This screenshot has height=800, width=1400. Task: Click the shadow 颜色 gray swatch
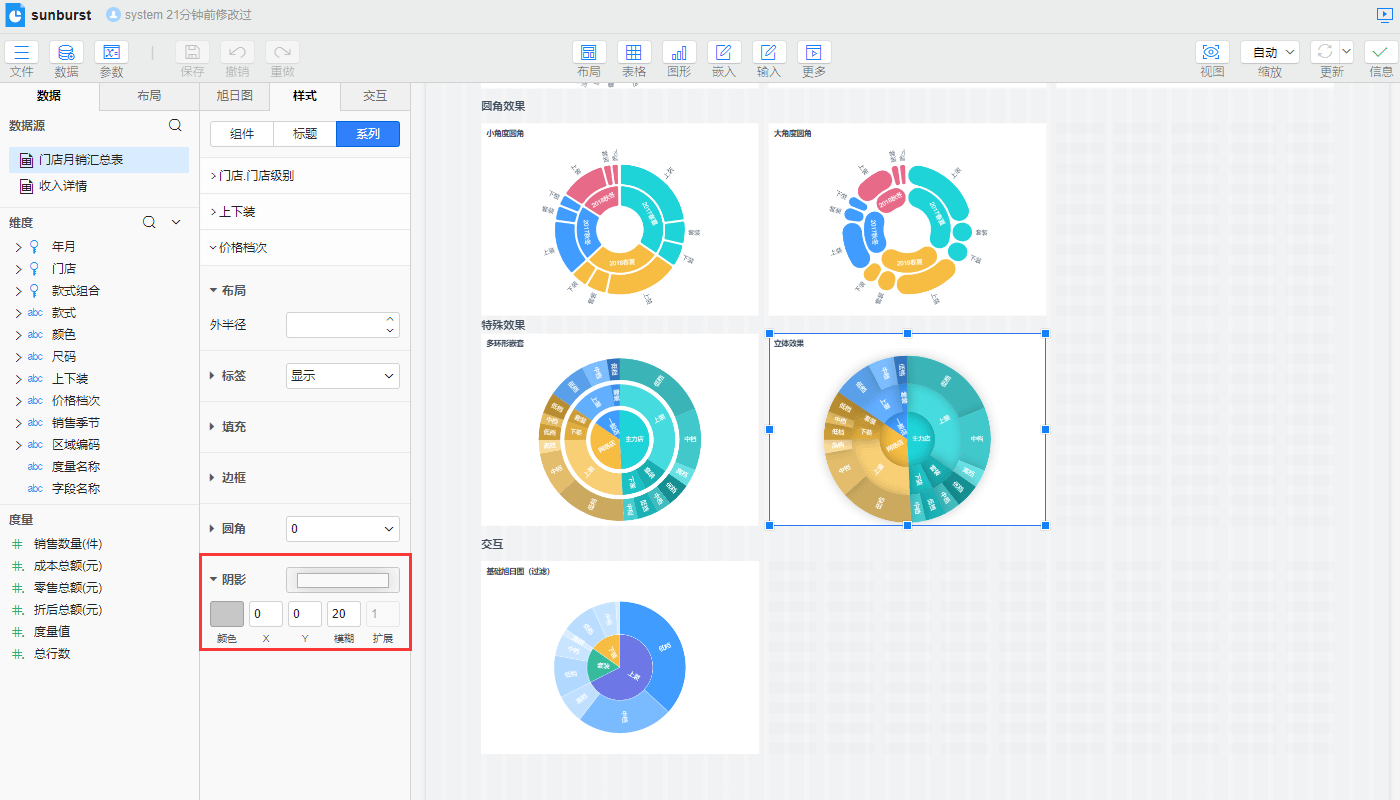227,614
